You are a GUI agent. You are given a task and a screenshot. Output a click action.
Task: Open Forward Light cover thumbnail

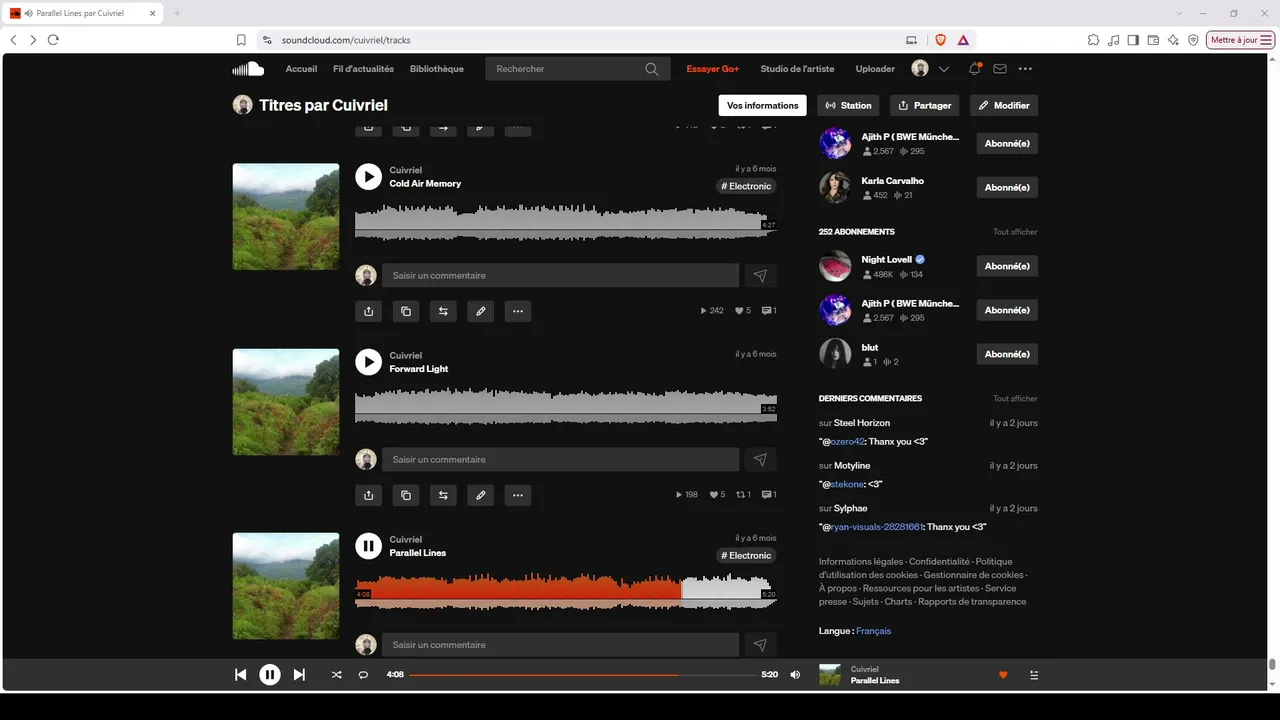286,402
